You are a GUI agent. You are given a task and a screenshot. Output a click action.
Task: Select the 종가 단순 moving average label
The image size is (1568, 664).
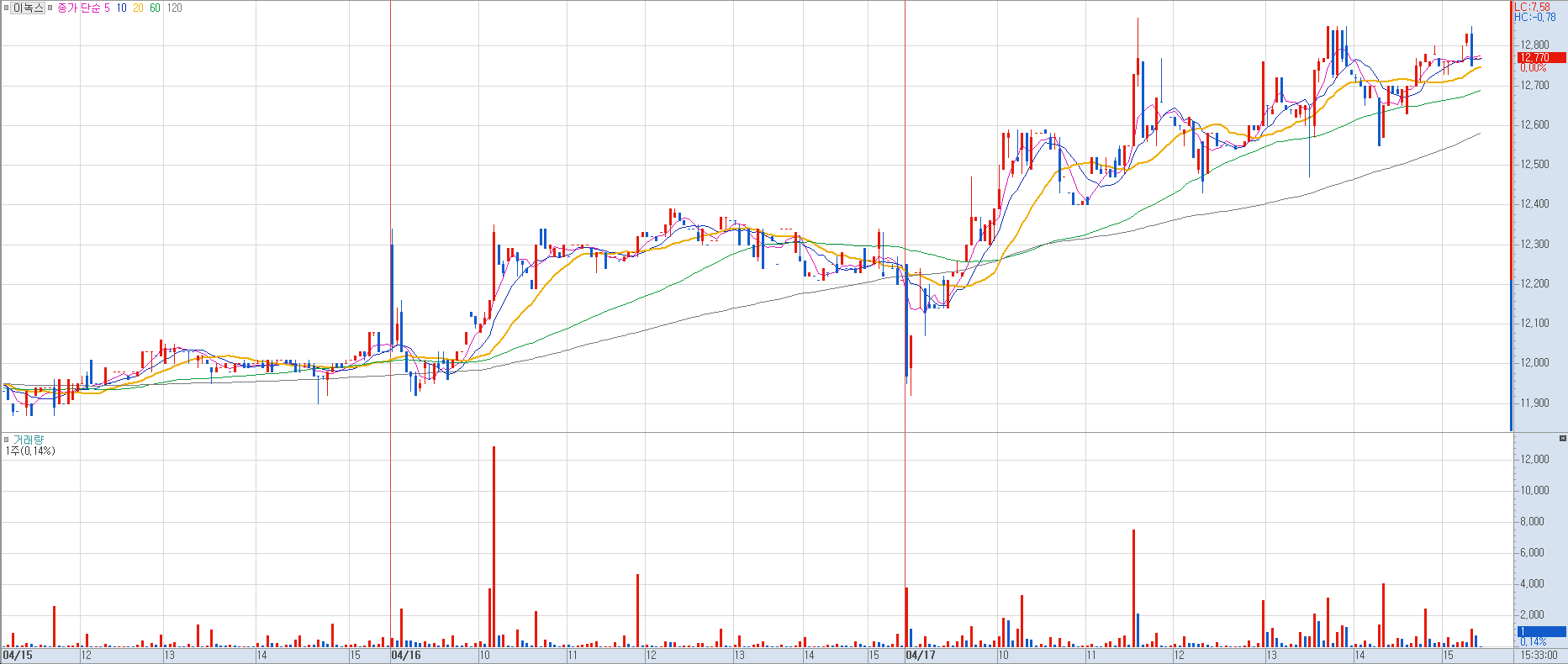coord(79,8)
